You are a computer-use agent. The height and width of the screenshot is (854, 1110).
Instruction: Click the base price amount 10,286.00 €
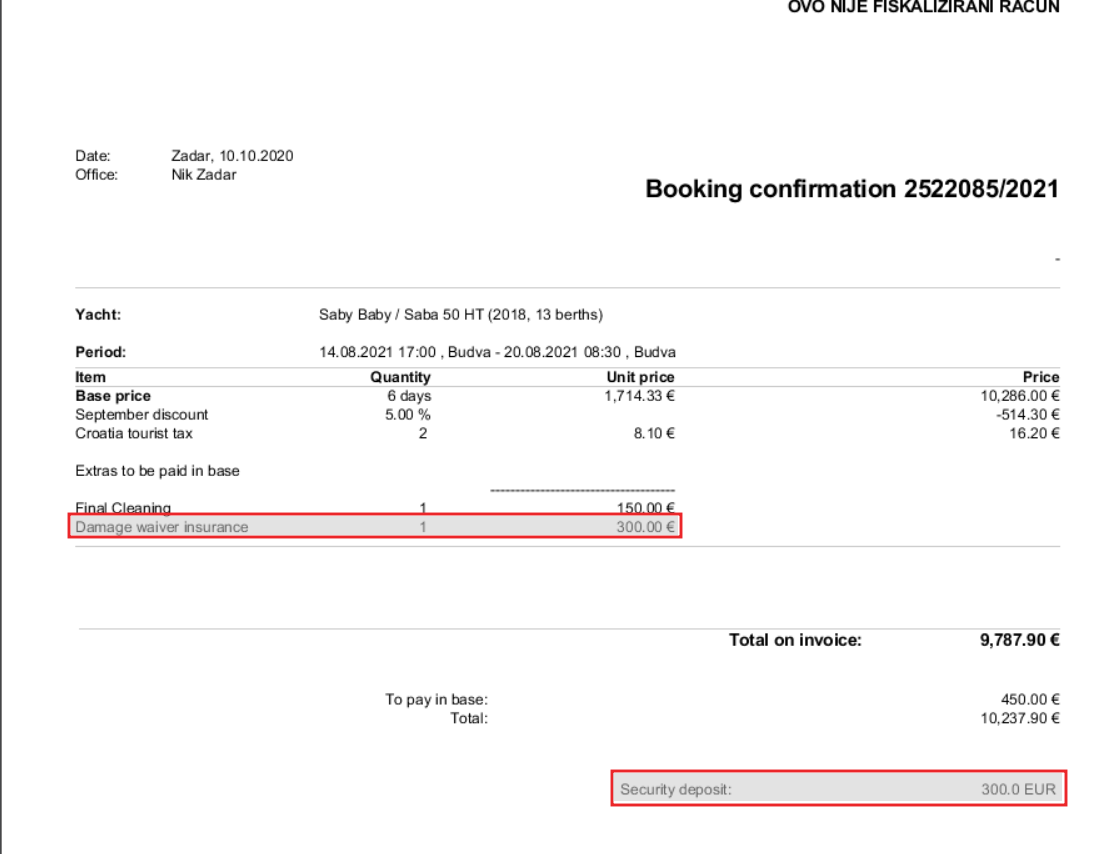1020,396
